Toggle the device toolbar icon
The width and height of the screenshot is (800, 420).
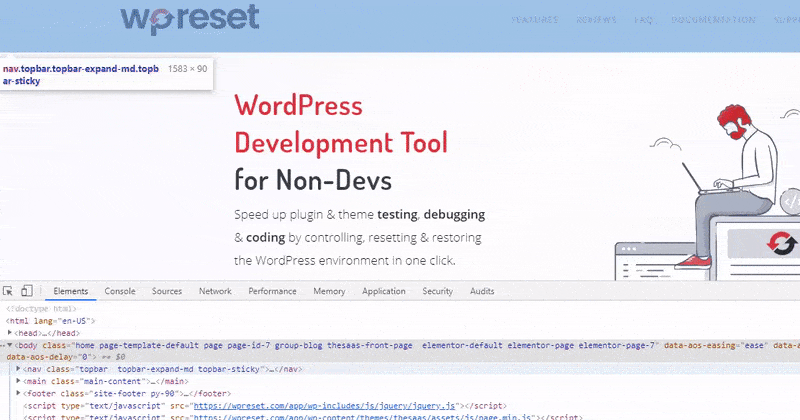tap(26, 291)
